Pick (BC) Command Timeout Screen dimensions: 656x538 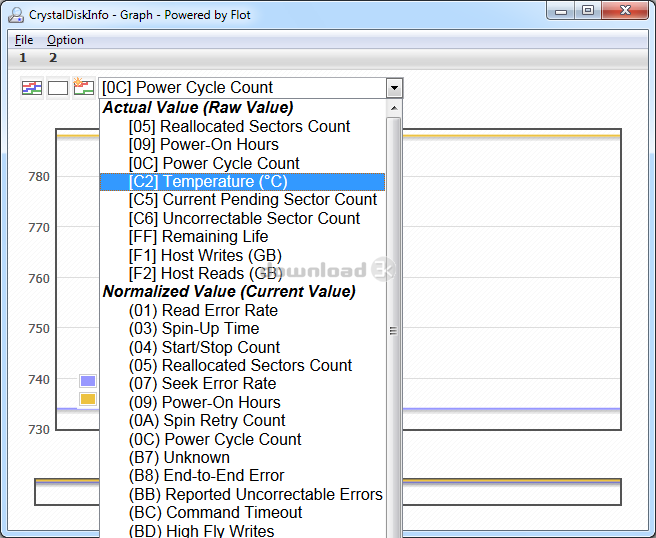pyautogui.click(x=242, y=512)
